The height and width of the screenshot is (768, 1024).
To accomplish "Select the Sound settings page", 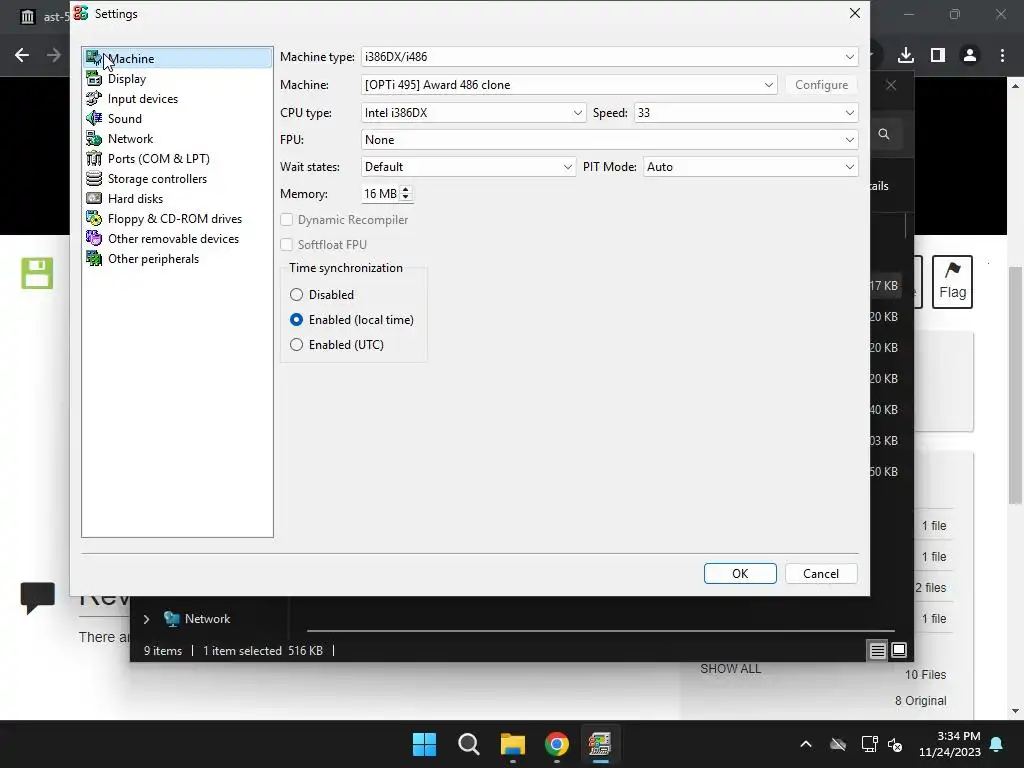I will tap(125, 118).
